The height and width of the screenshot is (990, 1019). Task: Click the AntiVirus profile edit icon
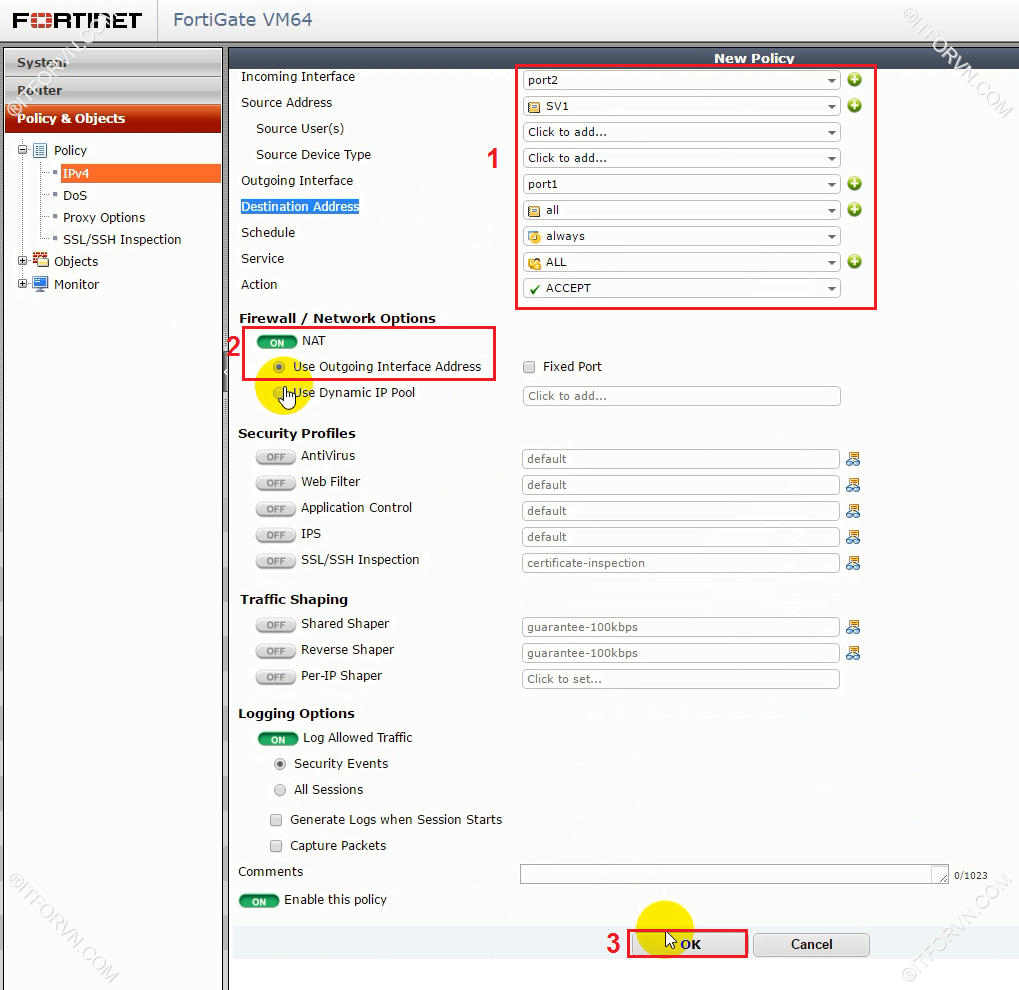853,459
